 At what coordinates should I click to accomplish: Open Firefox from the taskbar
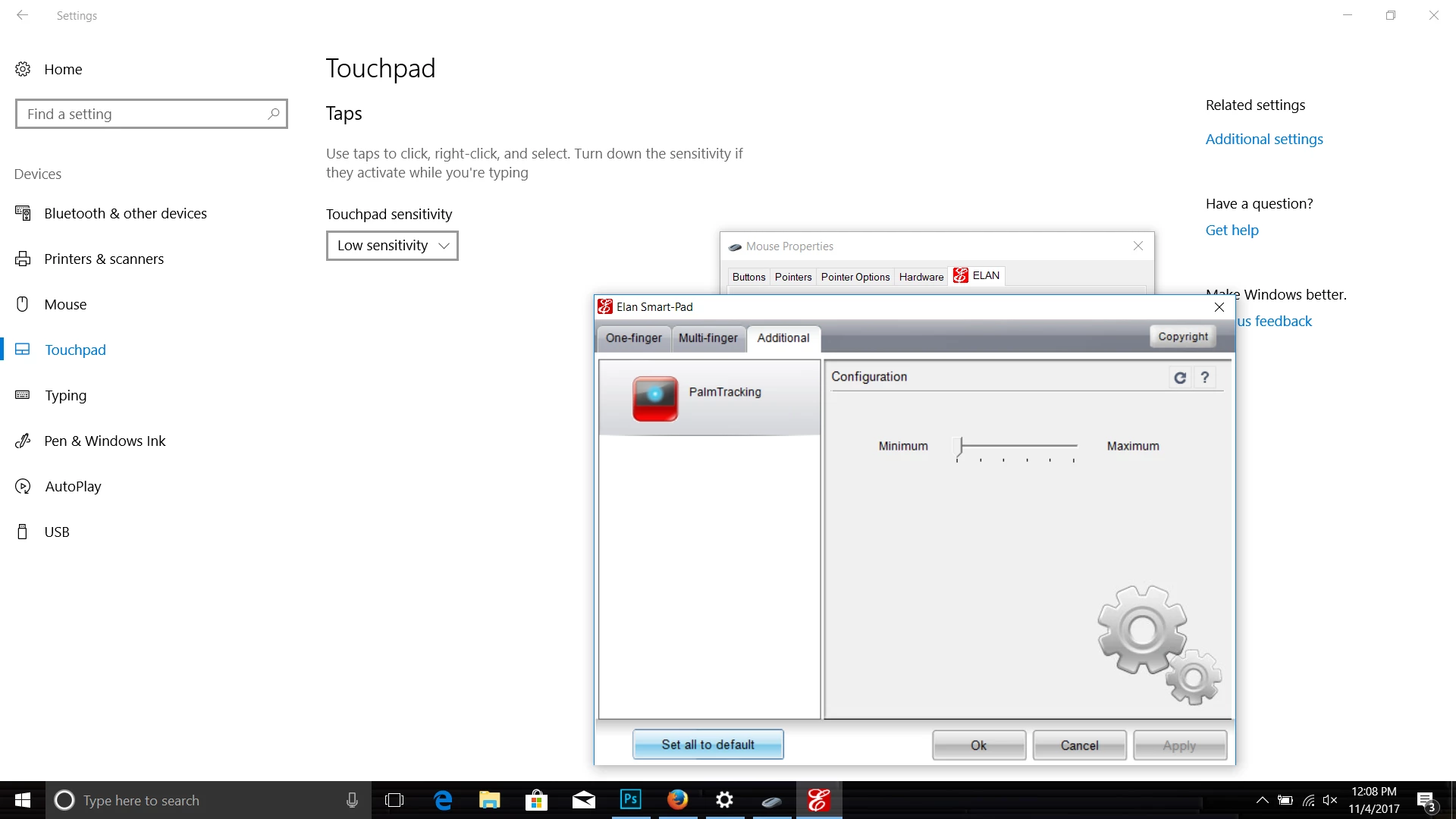(677, 800)
